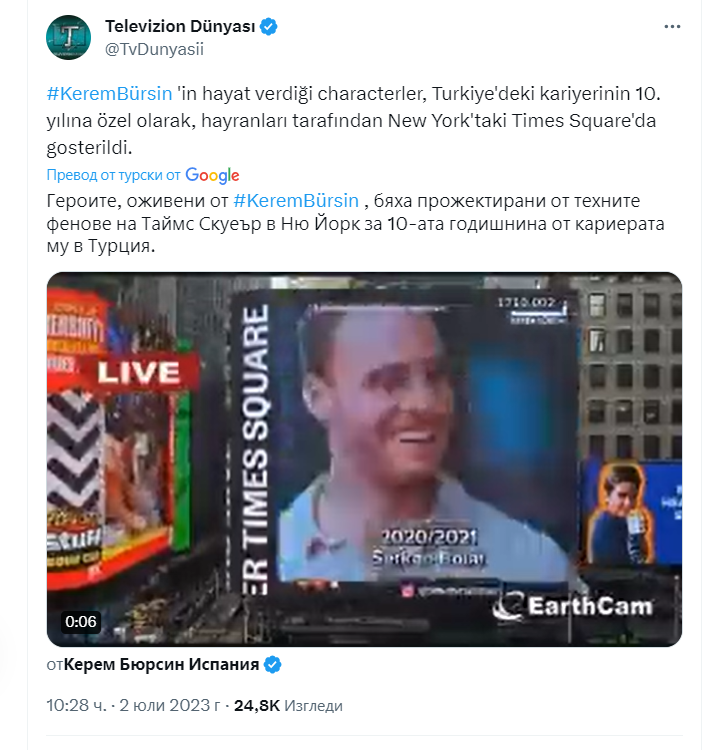Click the 'Превод от турски от' translation link
The height and width of the screenshot is (750, 728).
click(113, 175)
